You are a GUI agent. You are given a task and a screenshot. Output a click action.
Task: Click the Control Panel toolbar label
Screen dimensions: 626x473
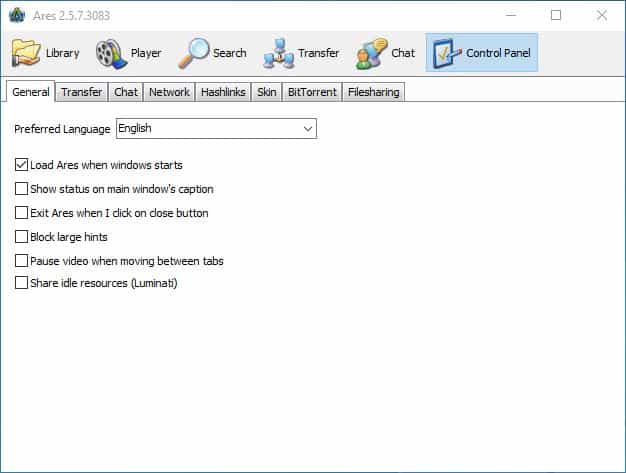(498, 53)
